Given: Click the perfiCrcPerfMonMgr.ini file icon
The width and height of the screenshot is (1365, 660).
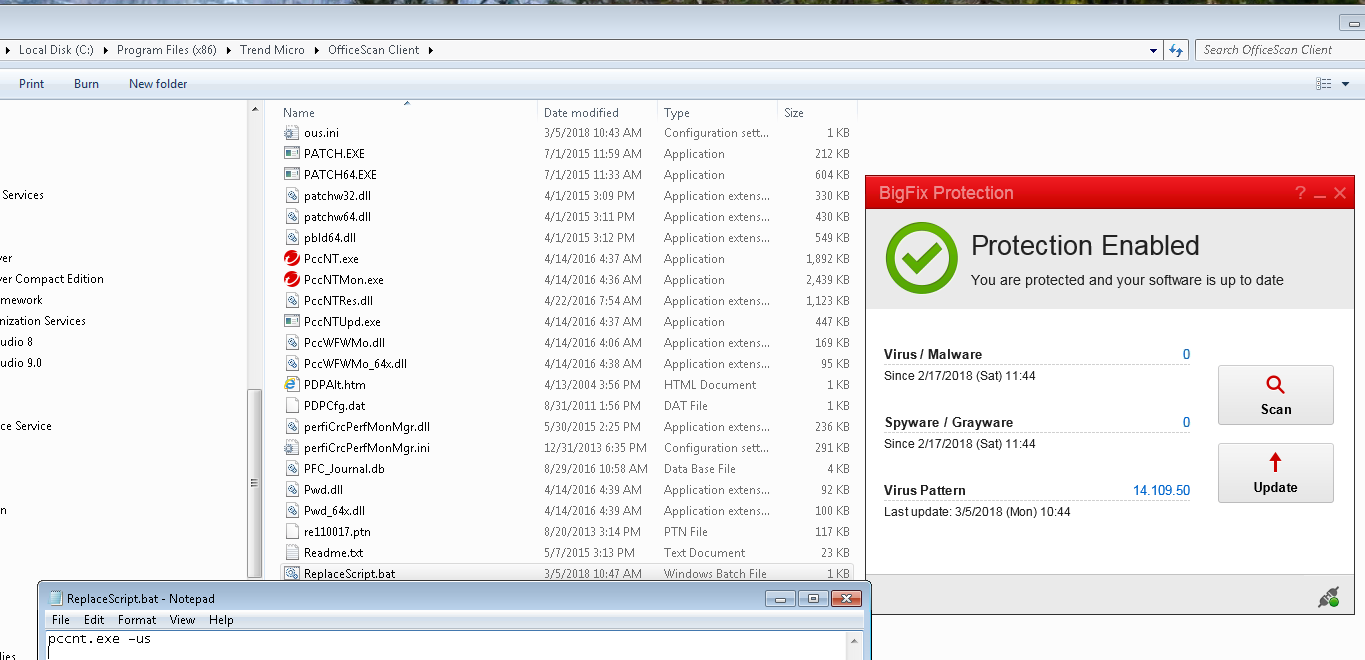Looking at the screenshot, I should coord(291,448).
